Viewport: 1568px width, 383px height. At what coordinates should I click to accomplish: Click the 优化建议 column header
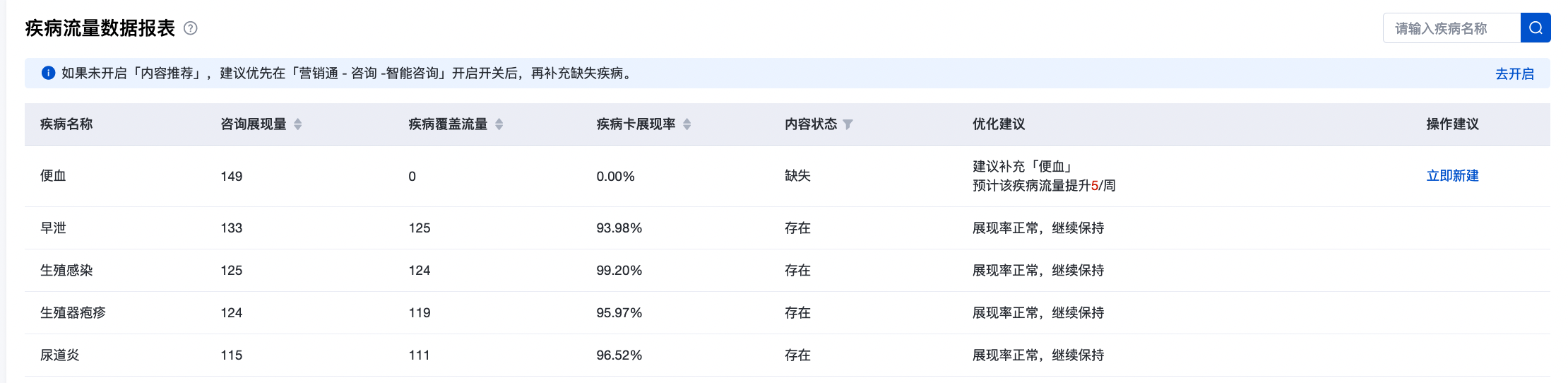tap(998, 124)
